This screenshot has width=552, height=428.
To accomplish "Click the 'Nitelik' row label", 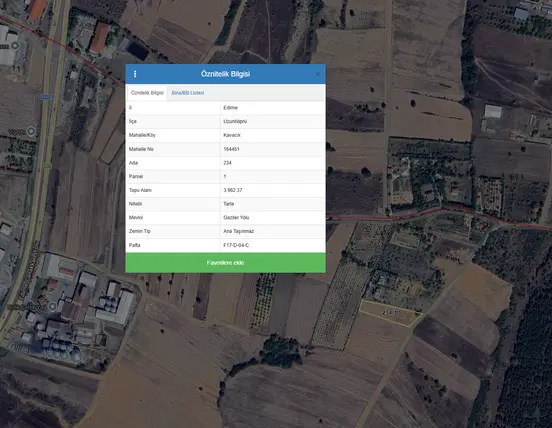I will (136, 204).
